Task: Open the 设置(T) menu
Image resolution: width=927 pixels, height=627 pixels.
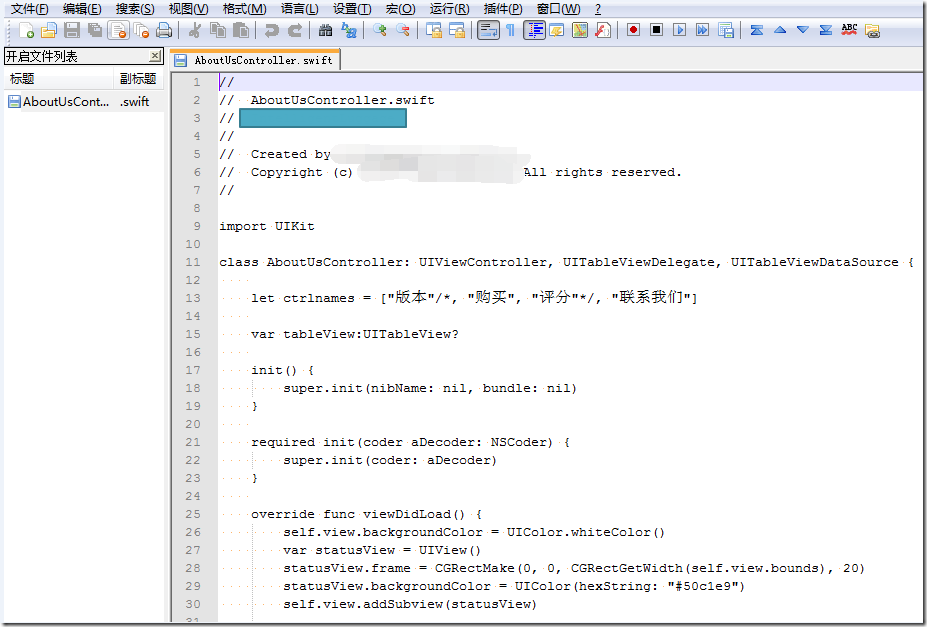Action: 352,9
